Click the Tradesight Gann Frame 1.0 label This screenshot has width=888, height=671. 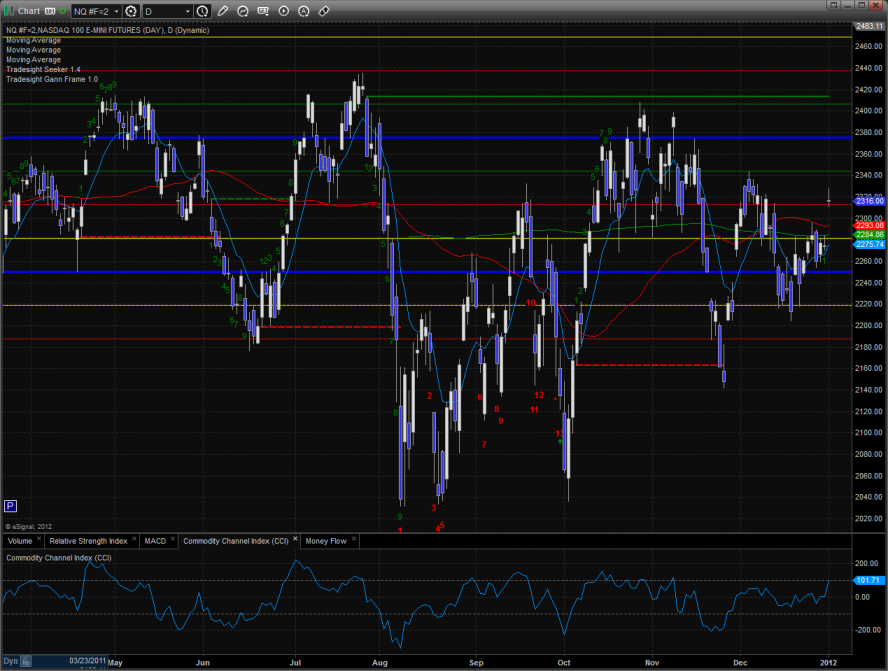pos(52,79)
